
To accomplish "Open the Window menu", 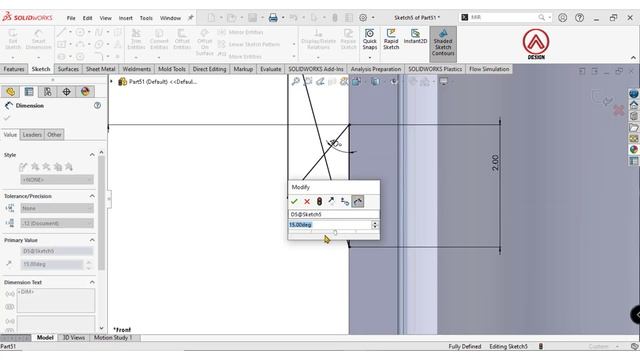I will (170, 18).
